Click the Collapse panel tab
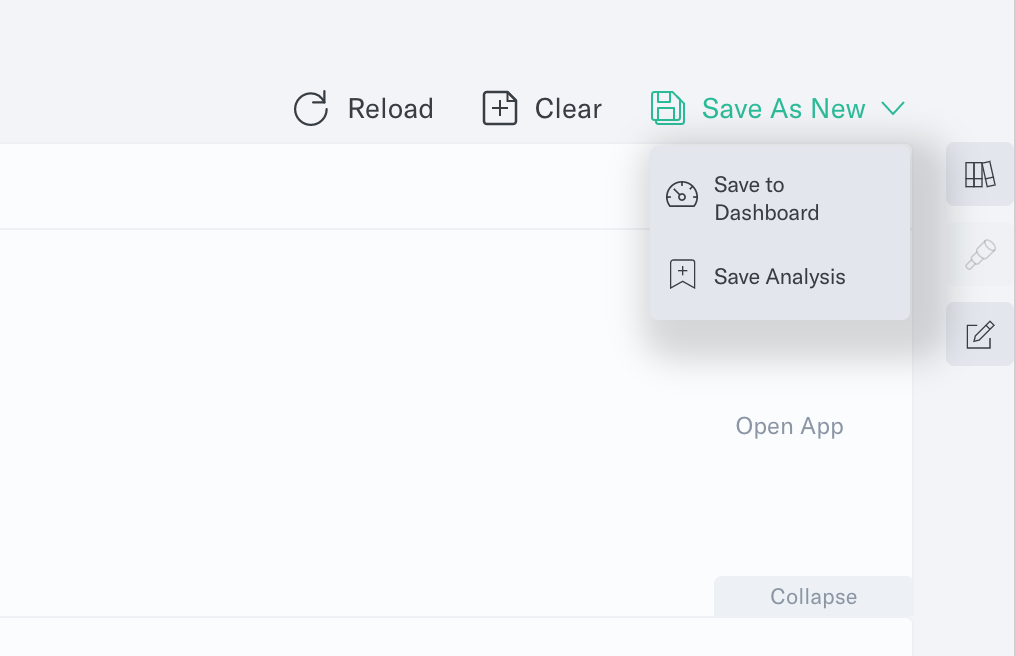 click(813, 596)
